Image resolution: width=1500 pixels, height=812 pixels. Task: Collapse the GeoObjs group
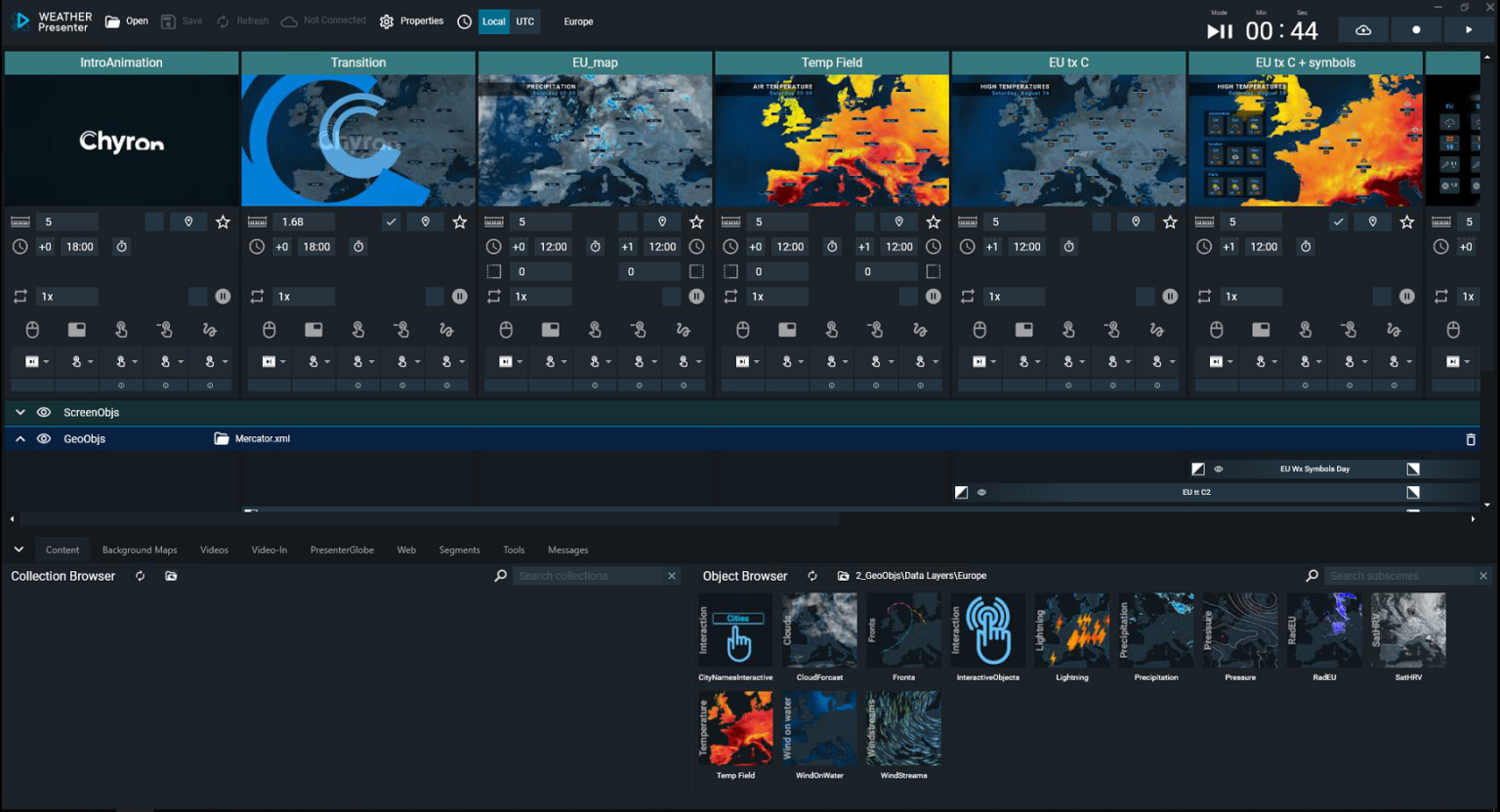(x=20, y=438)
